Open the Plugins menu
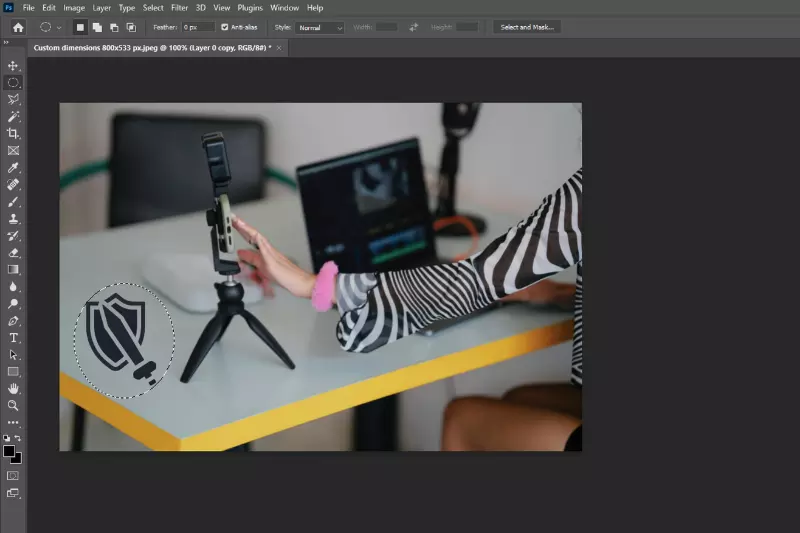 pyautogui.click(x=250, y=8)
